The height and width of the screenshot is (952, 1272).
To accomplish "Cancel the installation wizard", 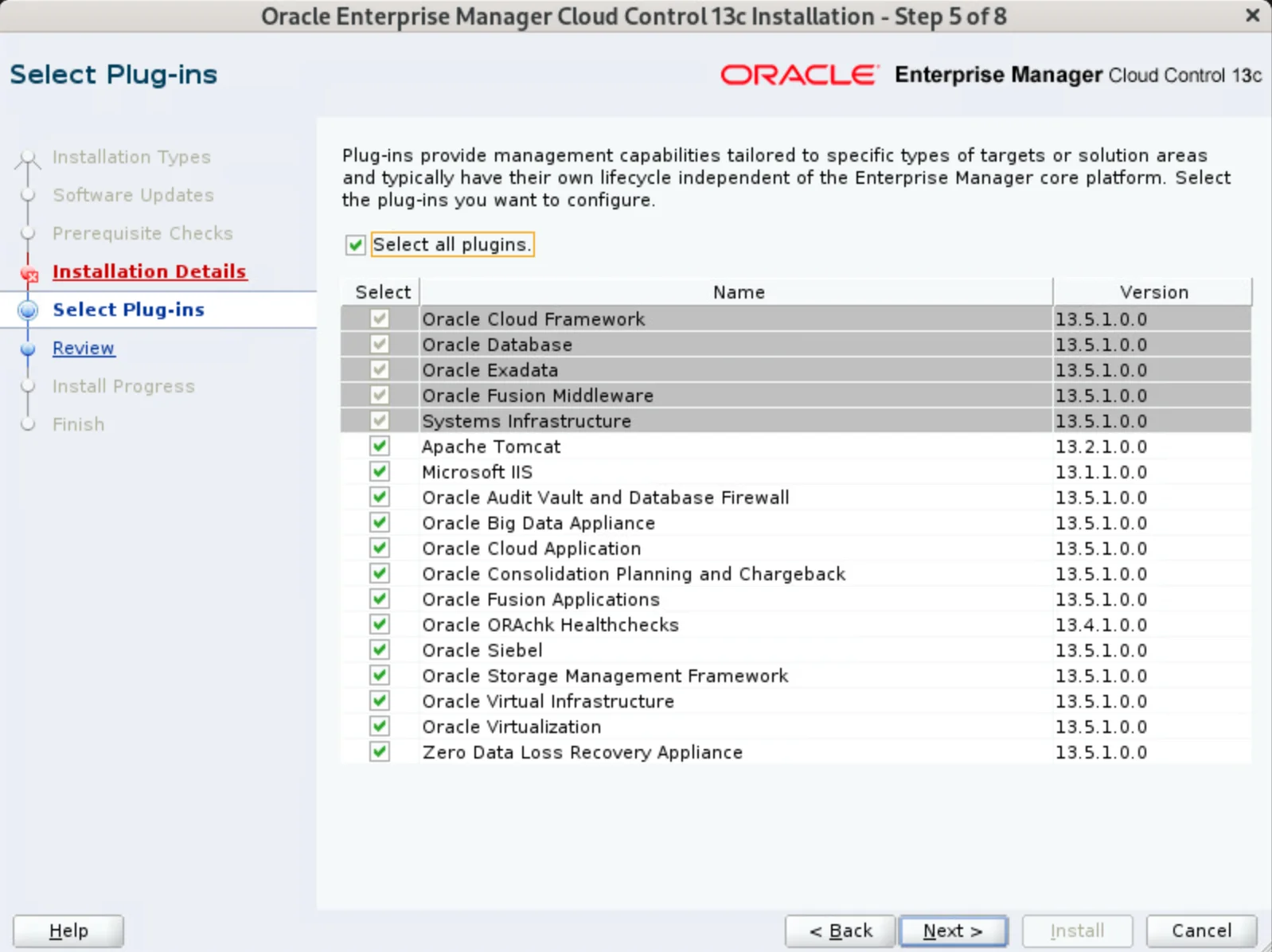I will [x=1201, y=931].
